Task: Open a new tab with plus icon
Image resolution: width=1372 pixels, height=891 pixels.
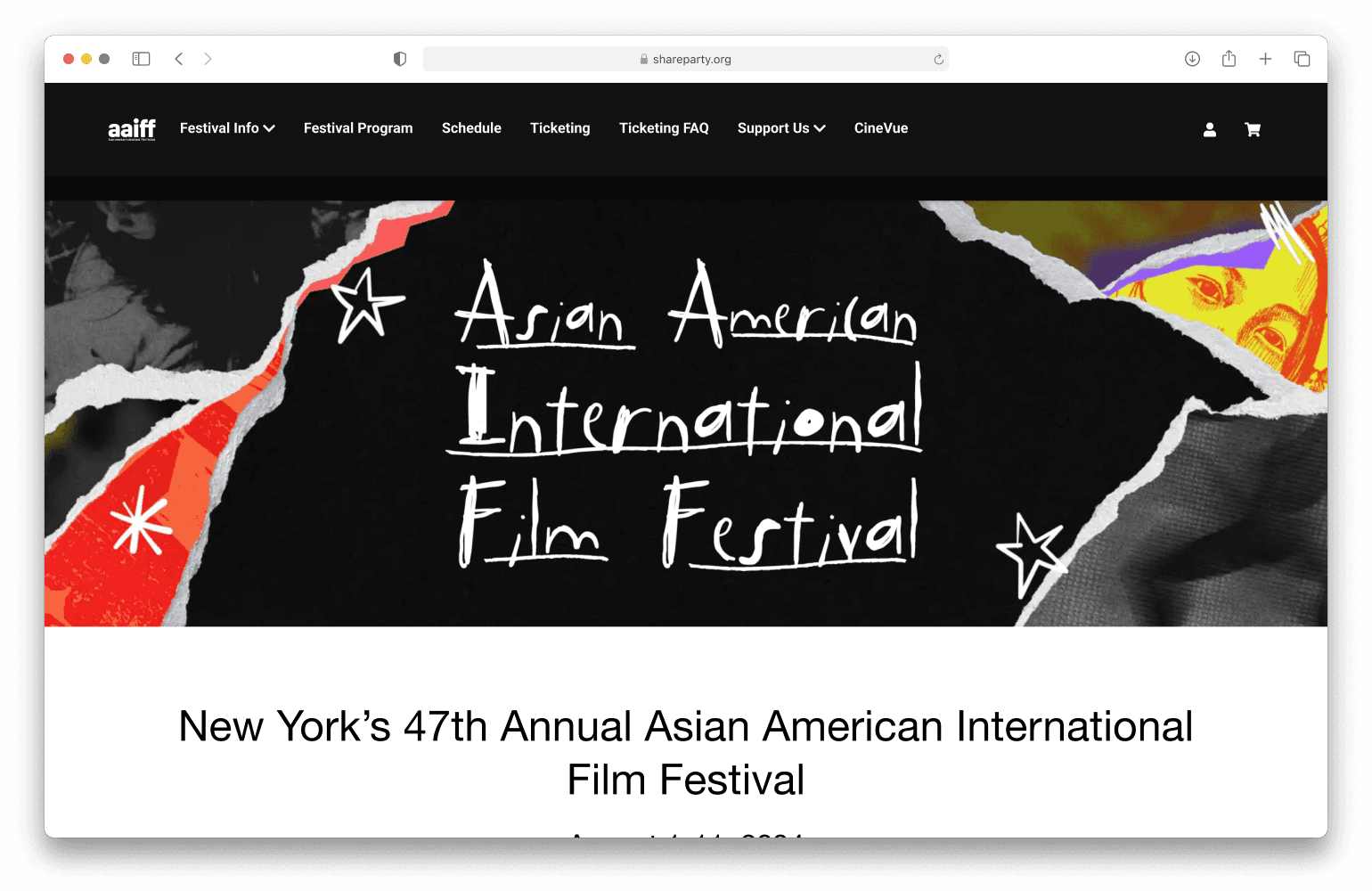Action: click(x=1265, y=59)
